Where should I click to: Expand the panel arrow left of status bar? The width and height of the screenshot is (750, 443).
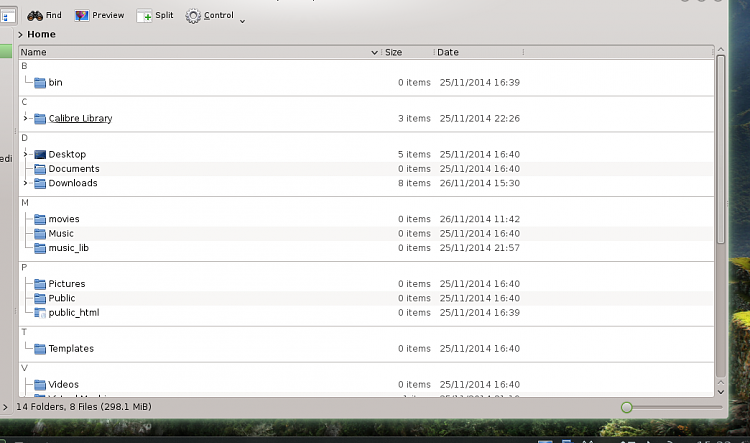(5, 407)
